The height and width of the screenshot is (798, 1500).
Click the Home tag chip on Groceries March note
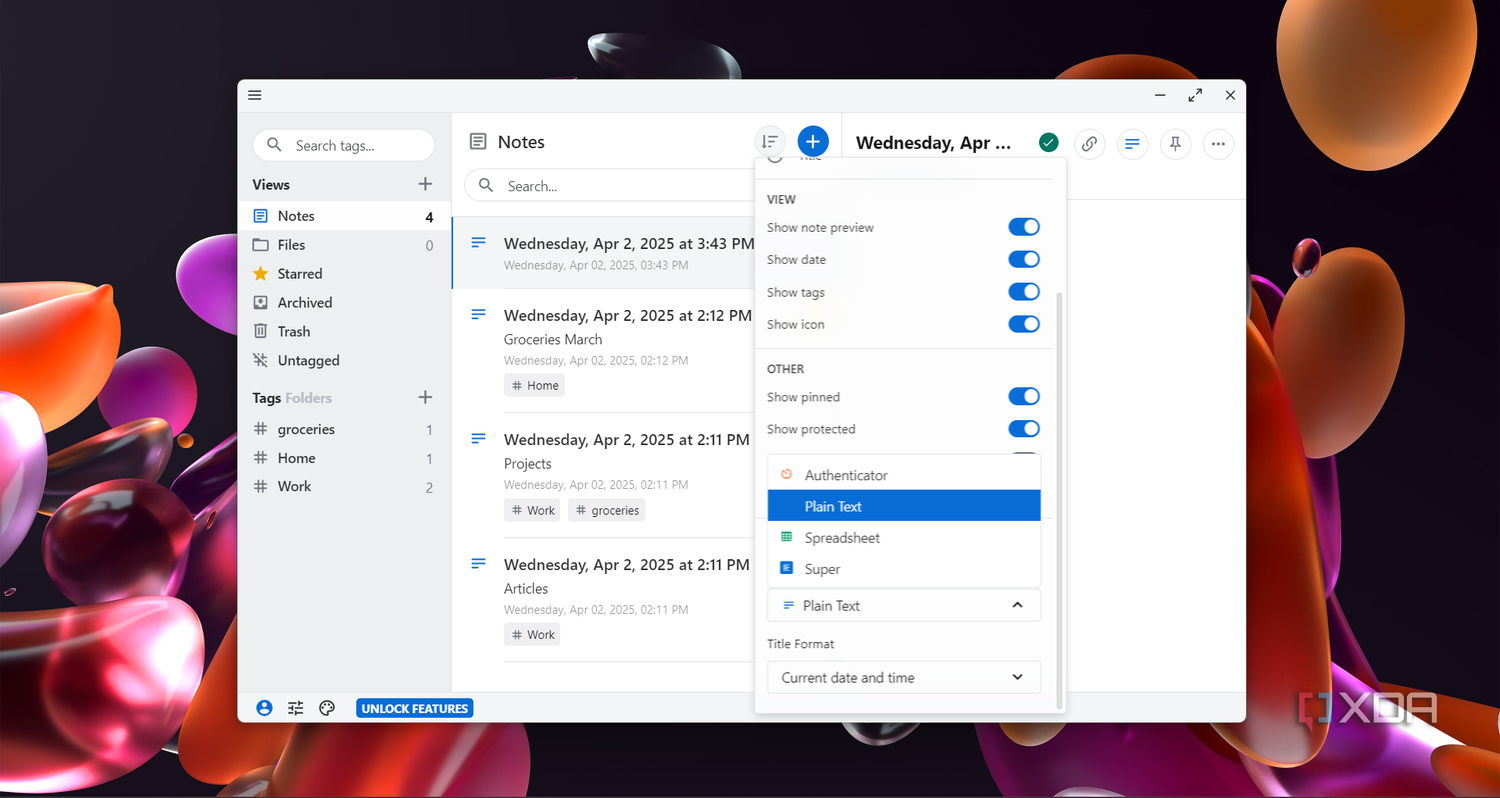pos(534,385)
